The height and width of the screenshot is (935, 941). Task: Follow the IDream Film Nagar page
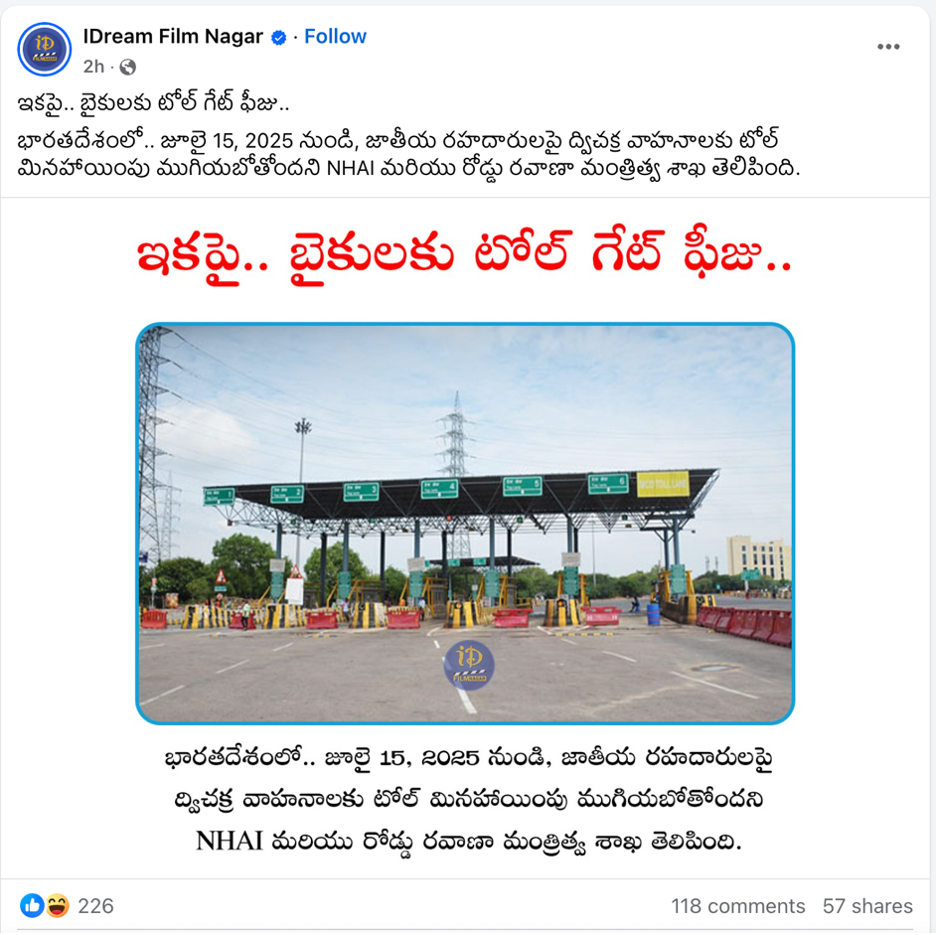point(335,37)
